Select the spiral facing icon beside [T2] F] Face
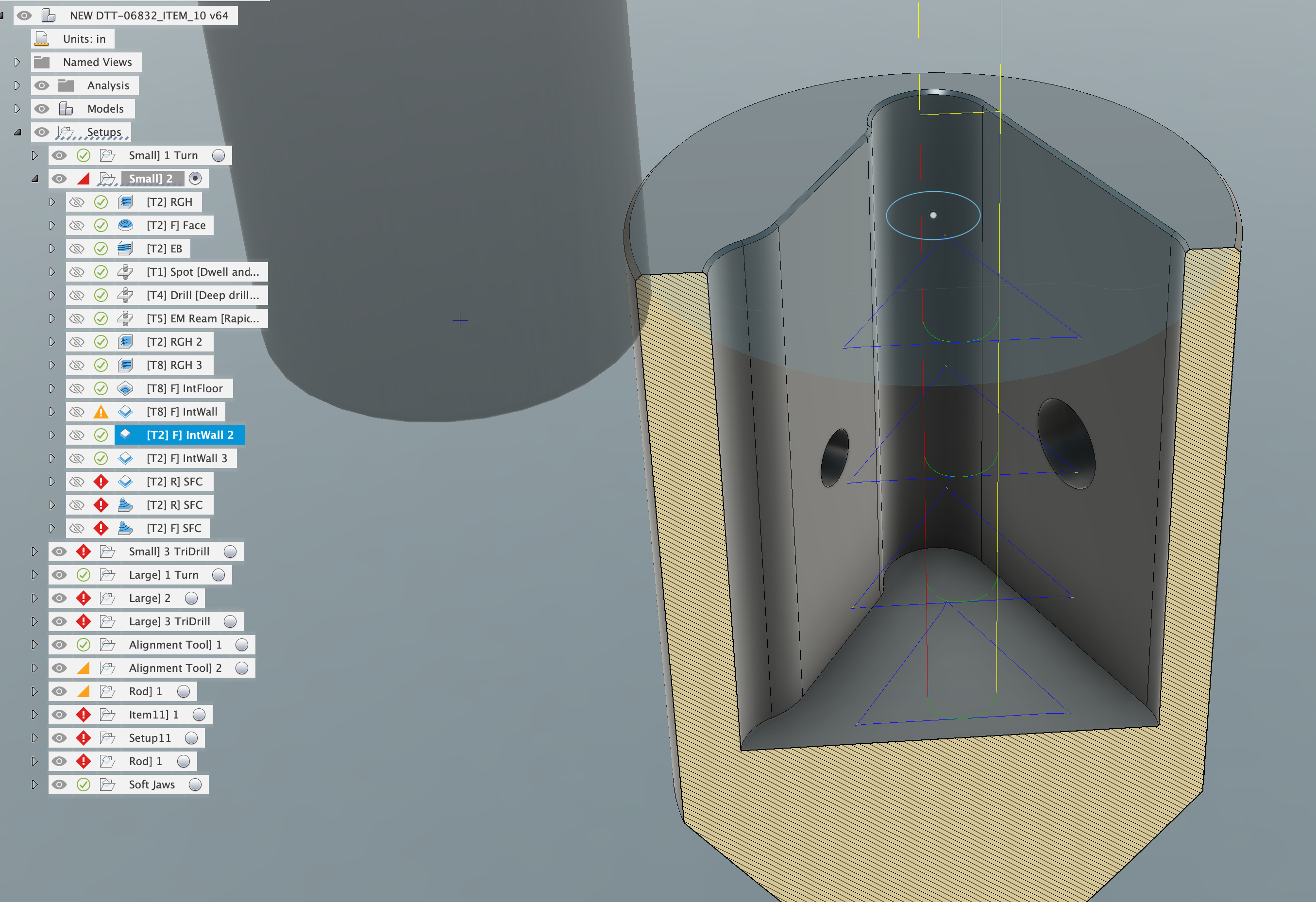The height and width of the screenshot is (902, 1316). point(126,225)
